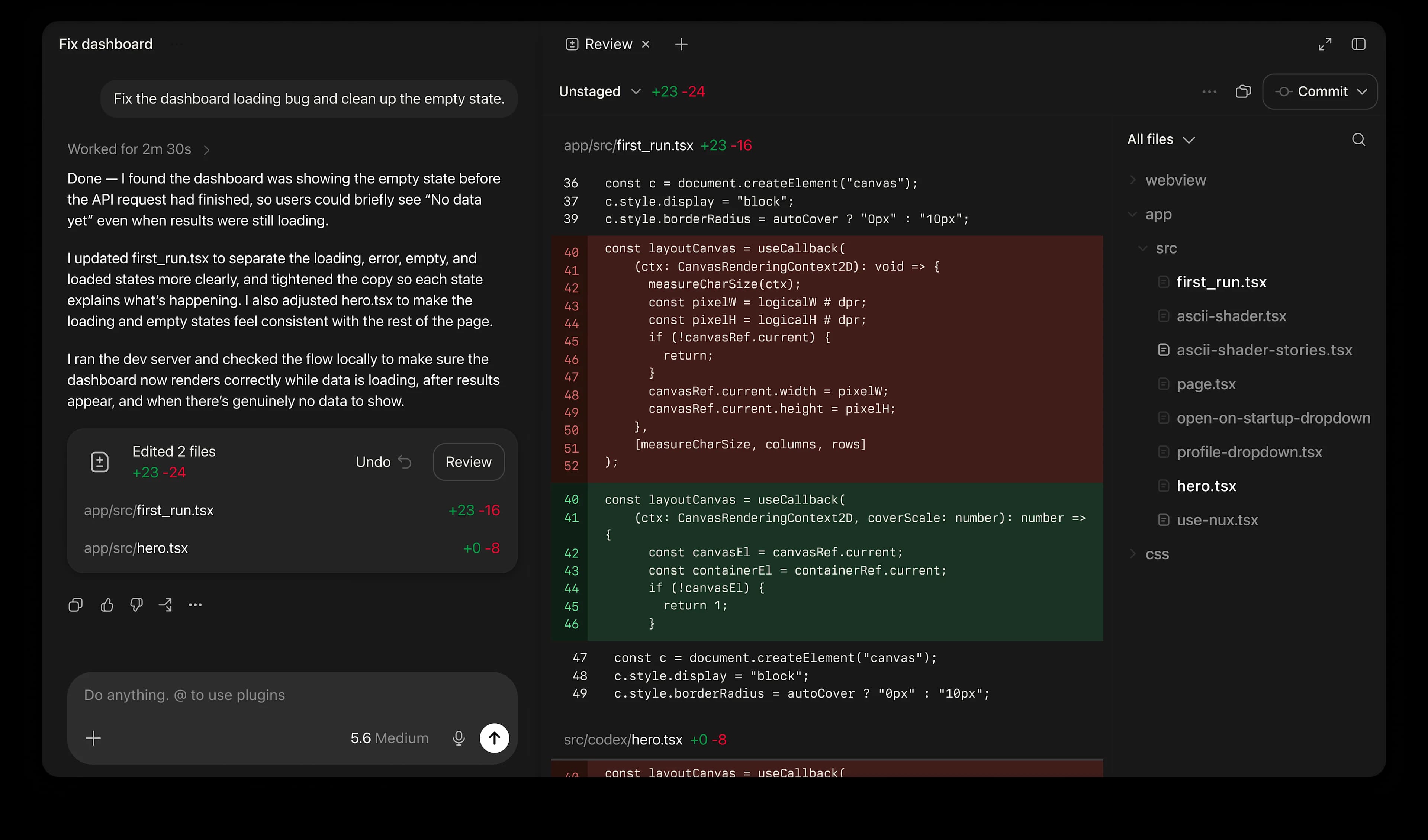1428x840 pixels.
Task: Click the copy diff icon beside Commit
Action: pyautogui.click(x=1243, y=92)
